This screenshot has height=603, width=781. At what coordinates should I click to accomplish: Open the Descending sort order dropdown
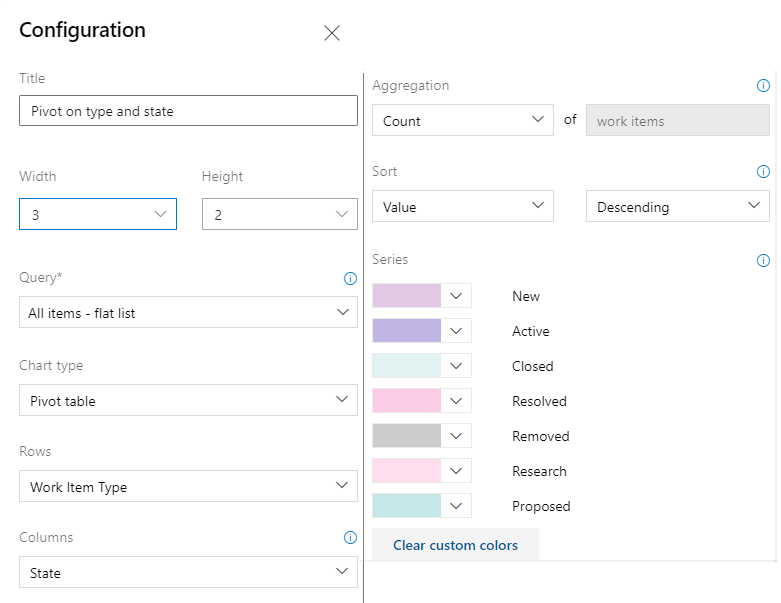(x=678, y=206)
